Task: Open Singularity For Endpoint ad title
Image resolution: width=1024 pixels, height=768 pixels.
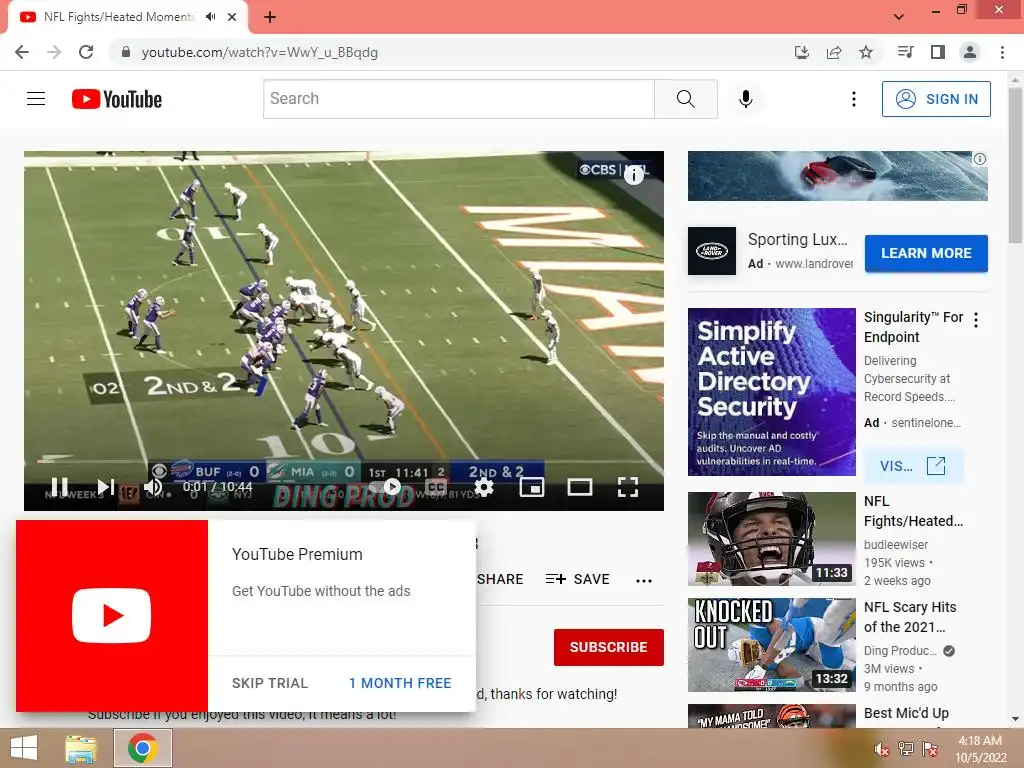Action: [x=913, y=327]
